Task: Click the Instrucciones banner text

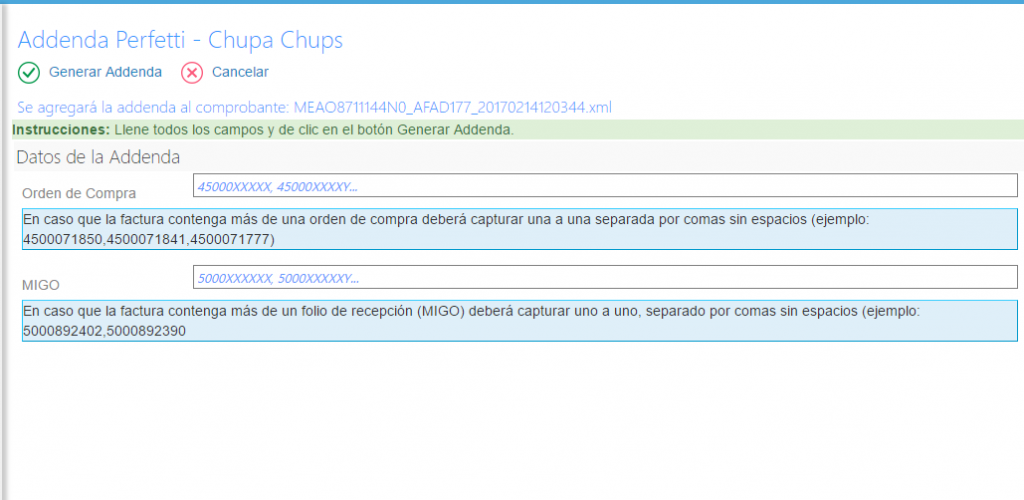Action: (263, 129)
